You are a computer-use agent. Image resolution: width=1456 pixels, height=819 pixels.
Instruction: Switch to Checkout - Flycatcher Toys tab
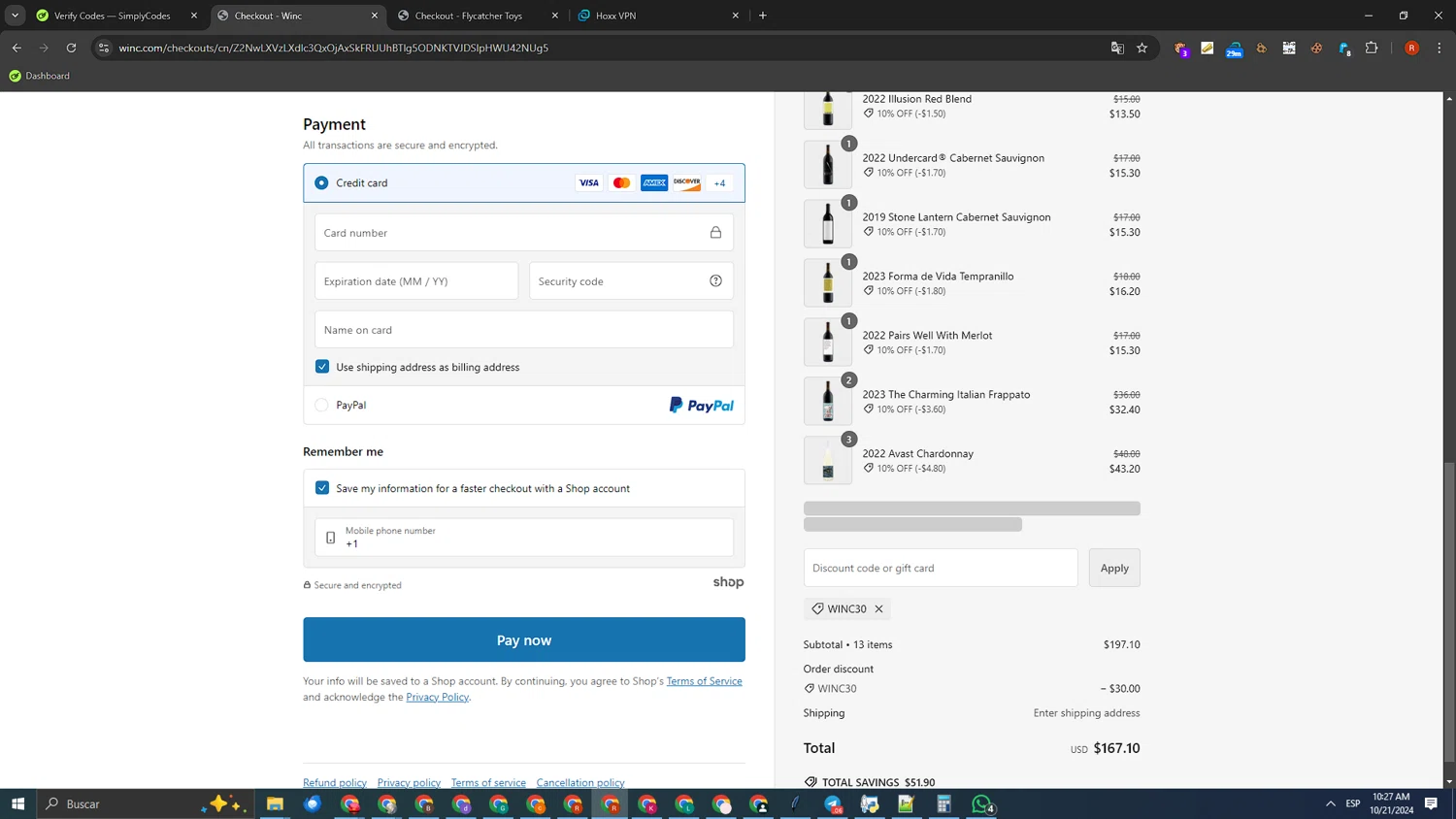click(468, 16)
